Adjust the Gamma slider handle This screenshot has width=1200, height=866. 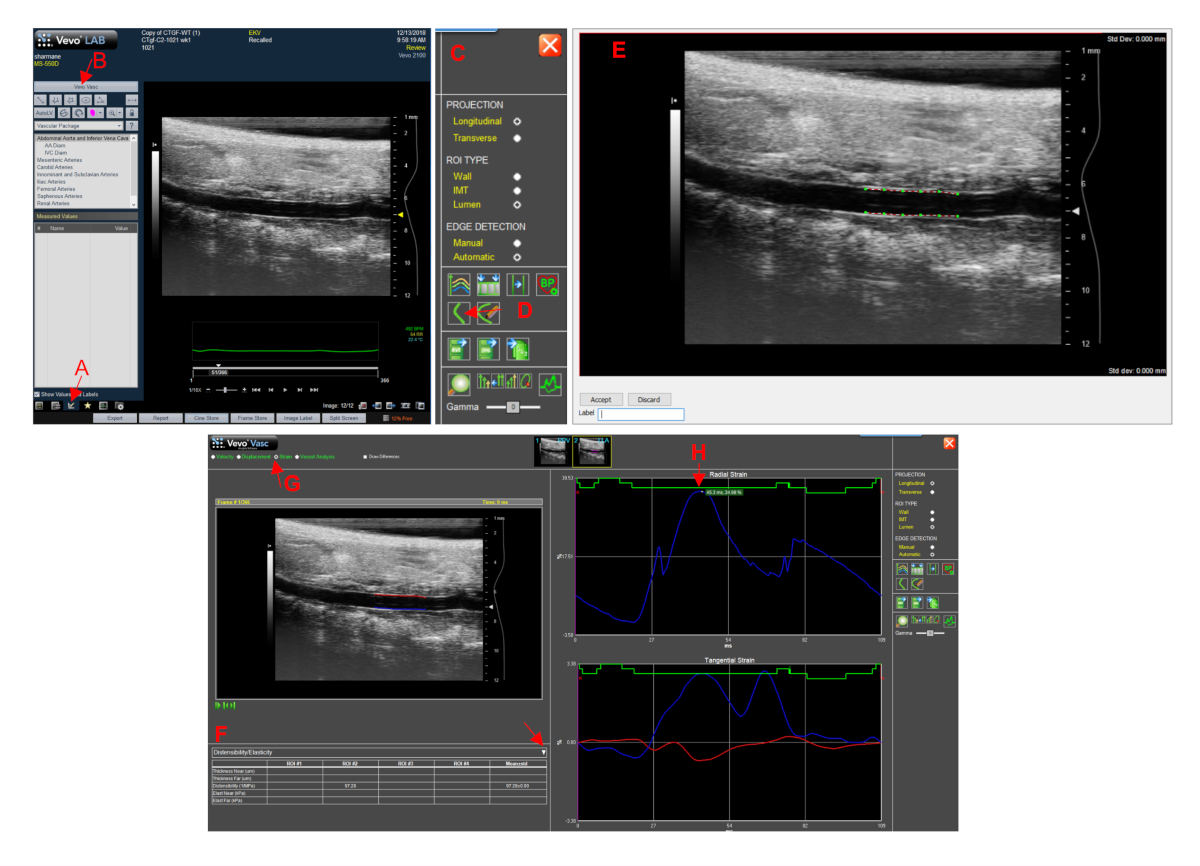click(512, 407)
